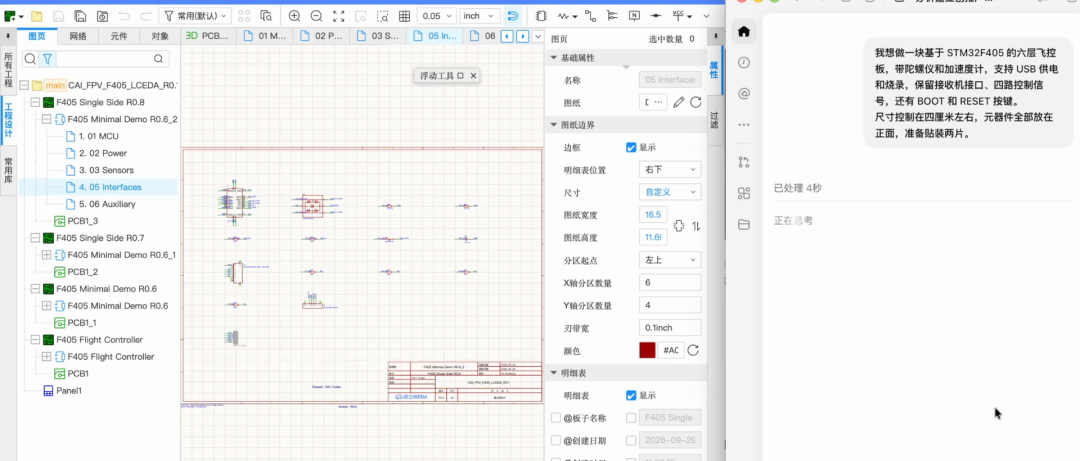Expand the F405 Flight Controller schematic node

coord(47,357)
